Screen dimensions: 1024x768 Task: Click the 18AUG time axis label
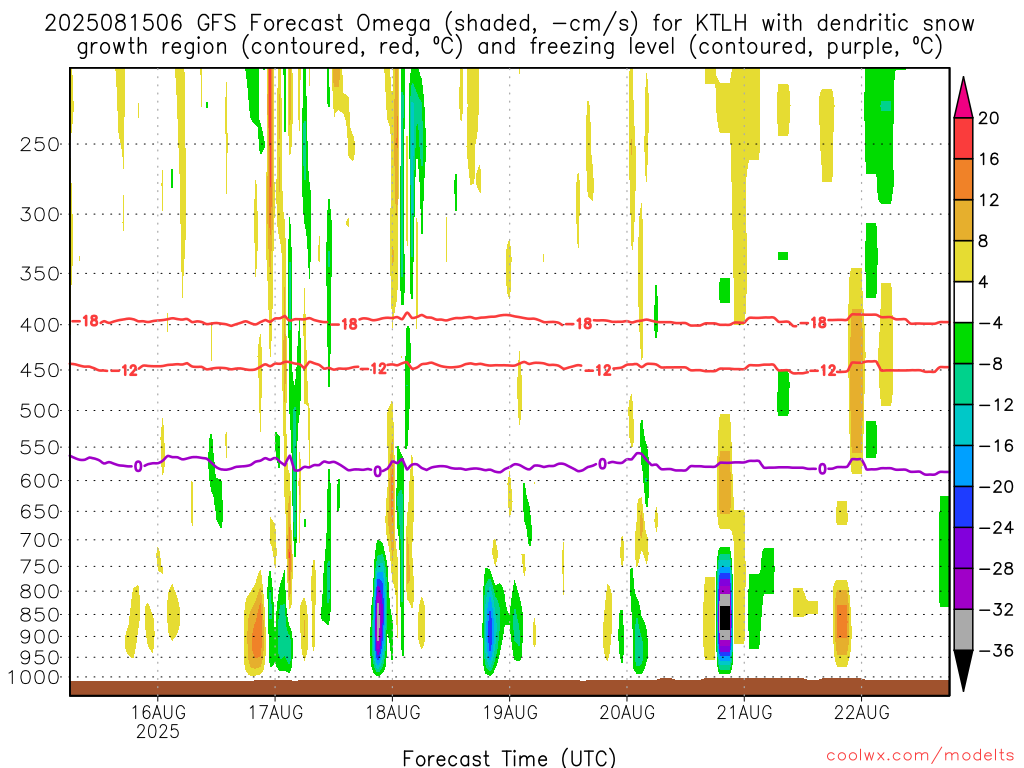(392, 712)
